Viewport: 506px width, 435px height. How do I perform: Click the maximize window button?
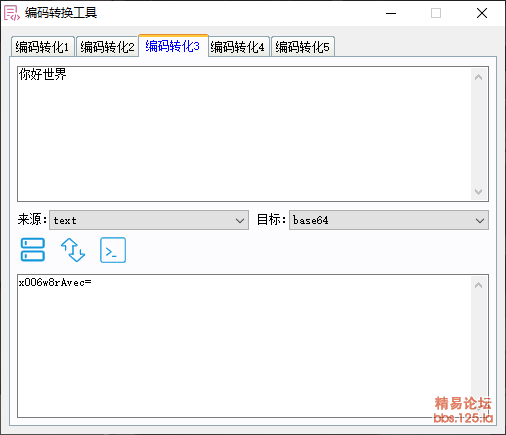point(436,13)
